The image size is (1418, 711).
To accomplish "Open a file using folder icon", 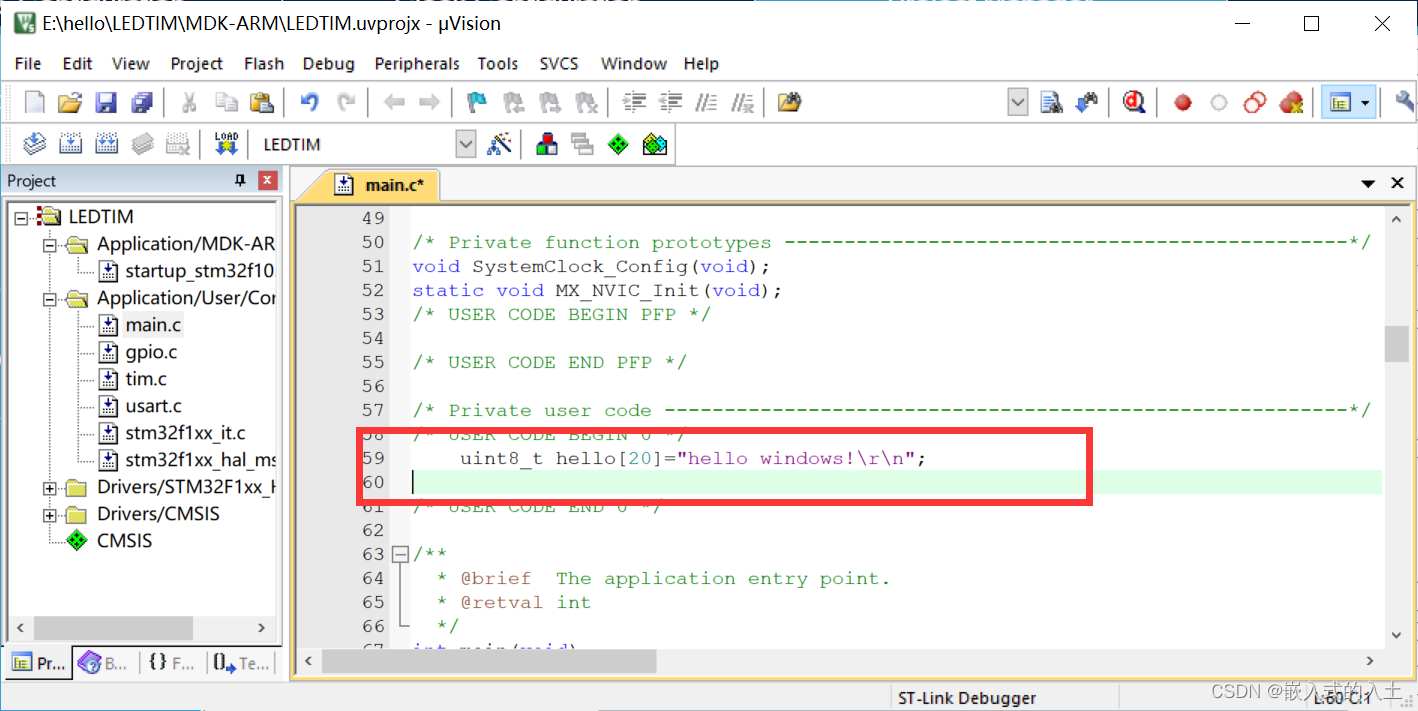I will [x=69, y=102].
